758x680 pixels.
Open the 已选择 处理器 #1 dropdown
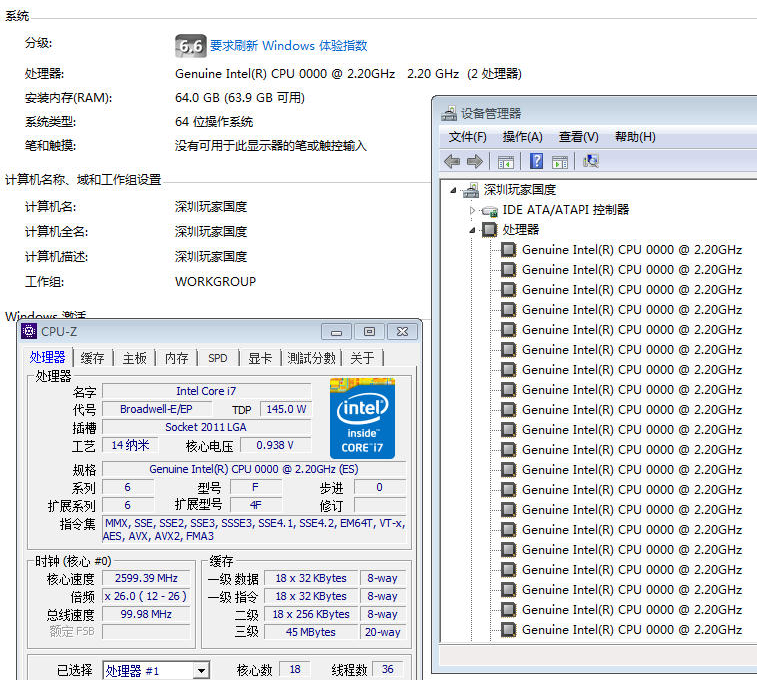(201, 670)
